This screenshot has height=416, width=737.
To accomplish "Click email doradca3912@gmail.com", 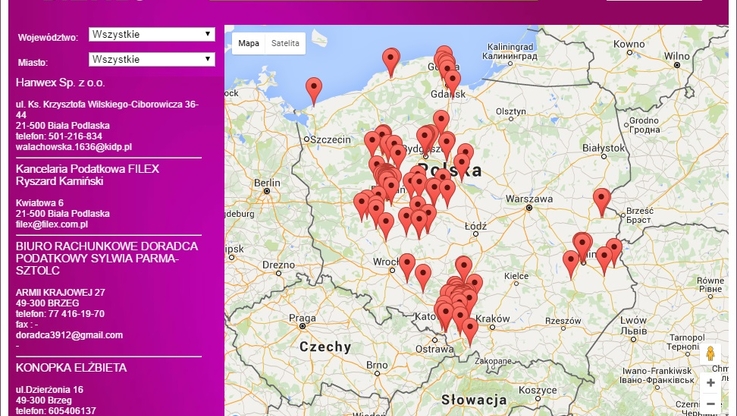I will click(x=69, y=335).
